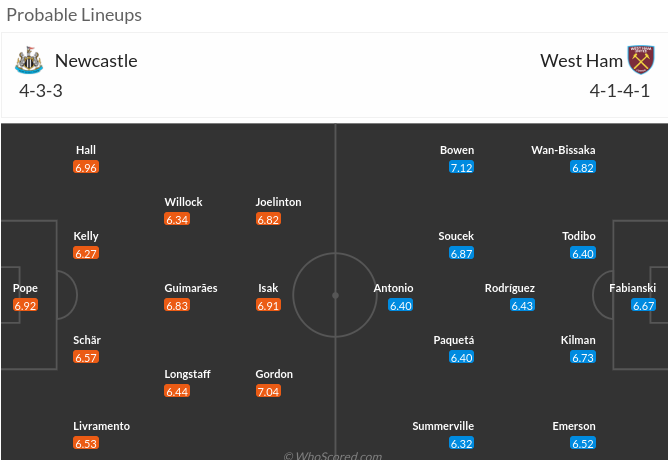
Task: Click Kilman's 6.73 rating badge
Action: coord(583,357)
